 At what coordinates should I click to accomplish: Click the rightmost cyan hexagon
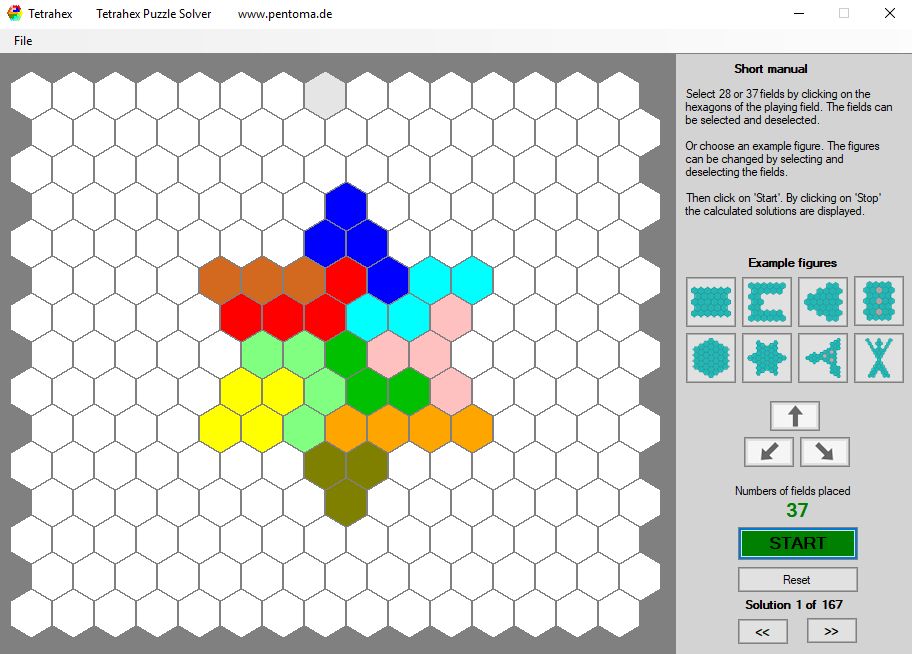click(x=472, y=280)
